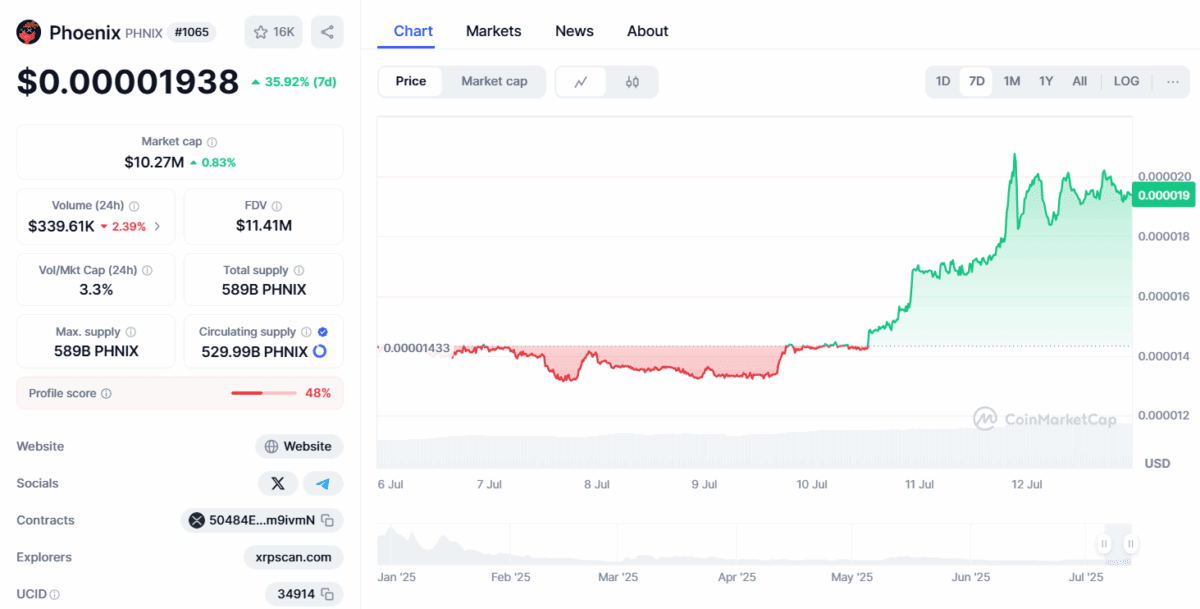Open the Website link dropdown
The image size is (1200, 609).
point(299,447)
